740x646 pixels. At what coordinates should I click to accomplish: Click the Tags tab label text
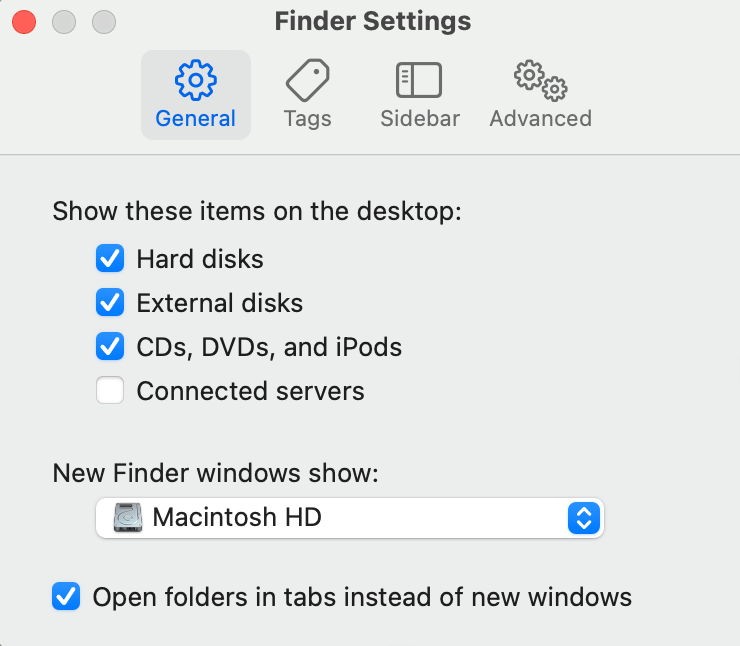click(308, 118)
